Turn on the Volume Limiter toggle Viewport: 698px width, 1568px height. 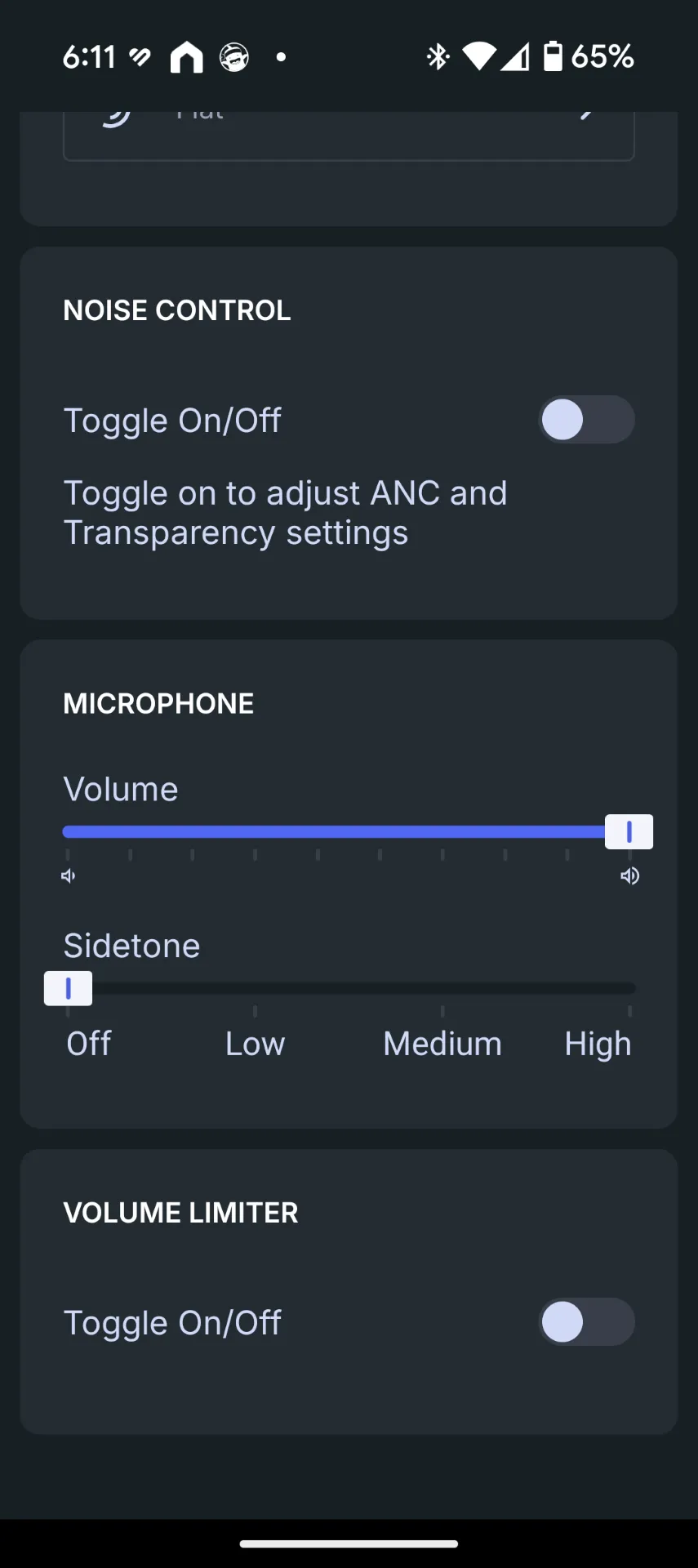[586, 1322]
